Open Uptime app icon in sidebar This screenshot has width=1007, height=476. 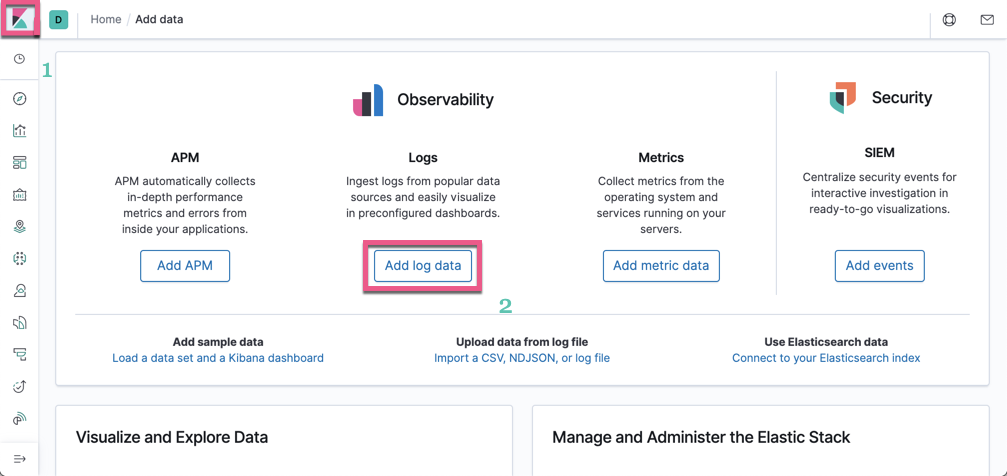tap(20, 386)
